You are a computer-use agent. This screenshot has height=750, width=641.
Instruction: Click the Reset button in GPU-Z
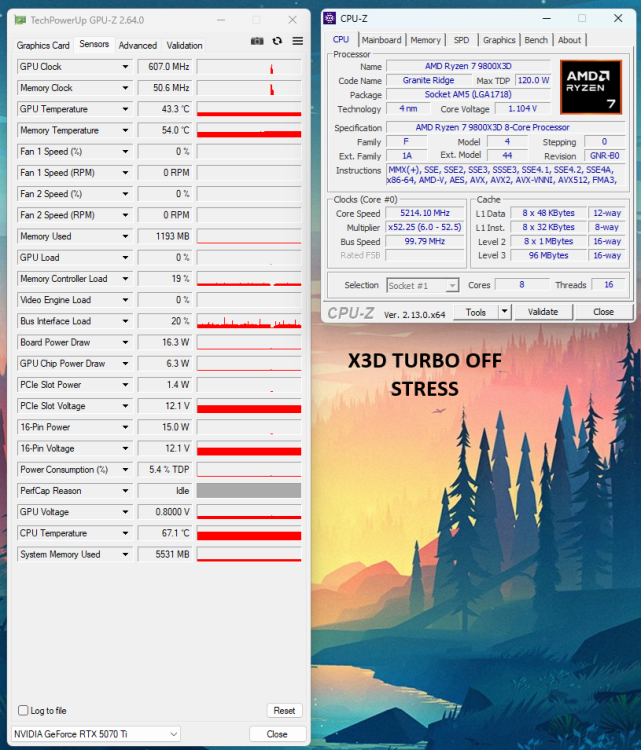(x=284, y=710)
